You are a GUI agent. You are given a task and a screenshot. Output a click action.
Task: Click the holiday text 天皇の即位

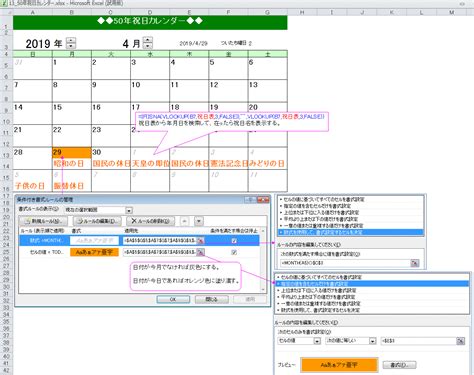[151, 164]
